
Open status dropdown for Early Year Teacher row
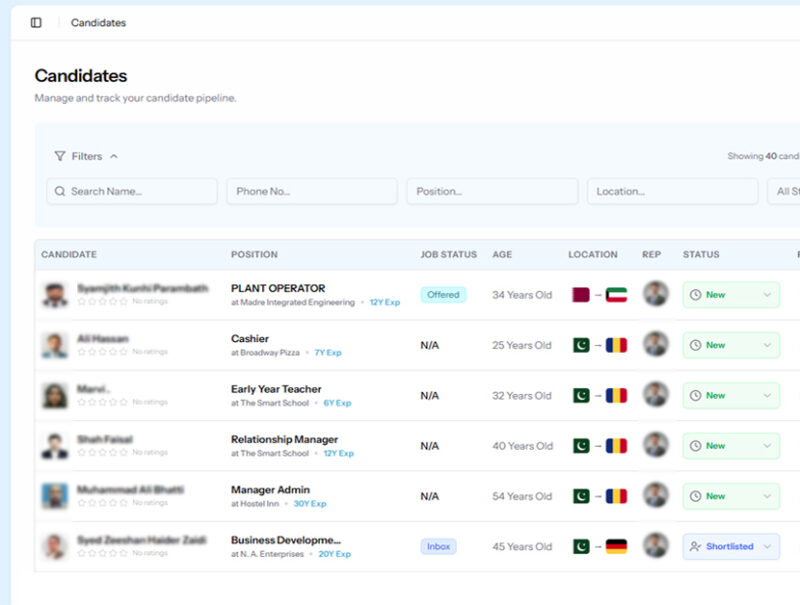731,395
